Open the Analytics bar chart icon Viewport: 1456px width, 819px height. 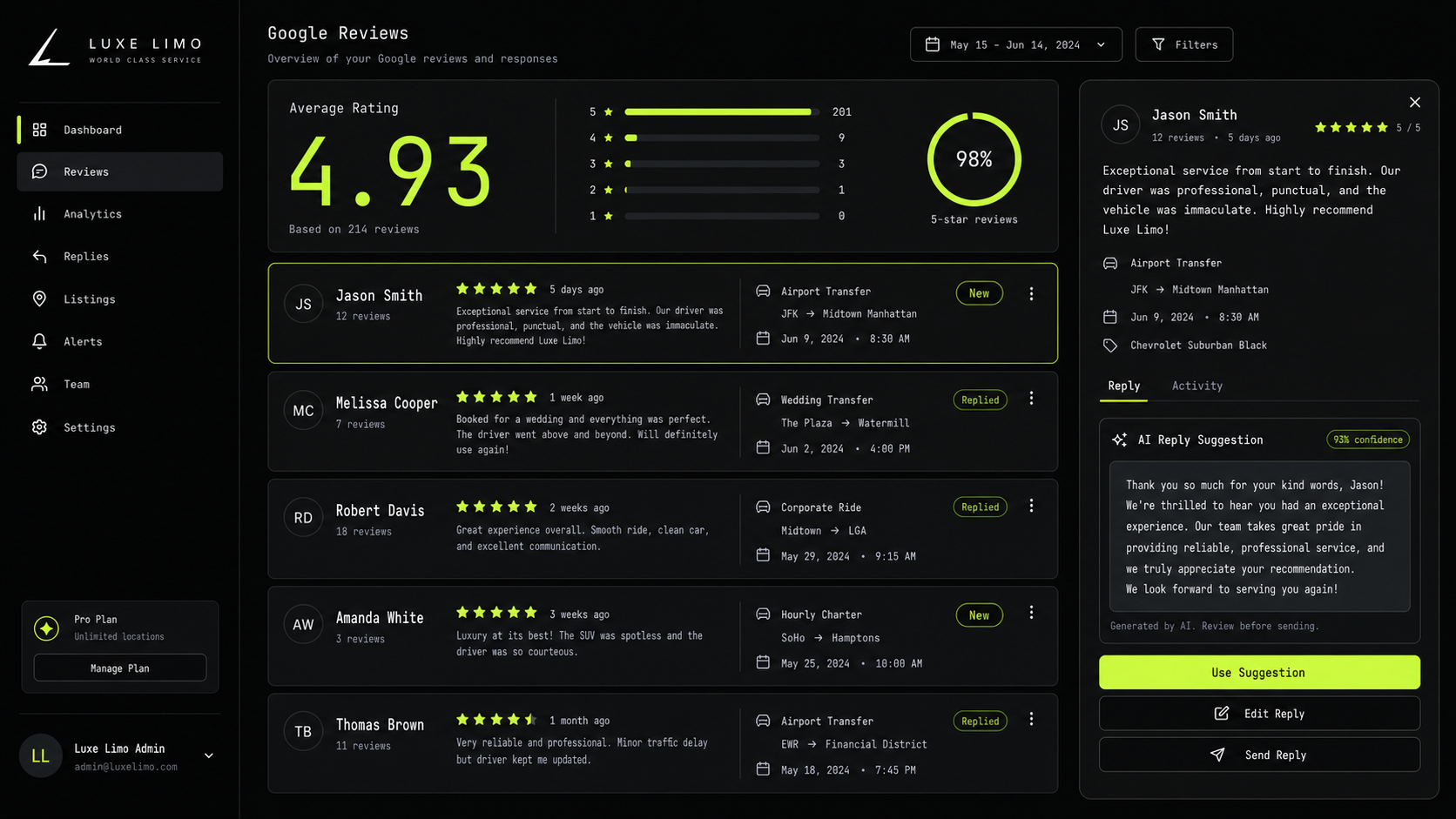click(x=39, y=214)
